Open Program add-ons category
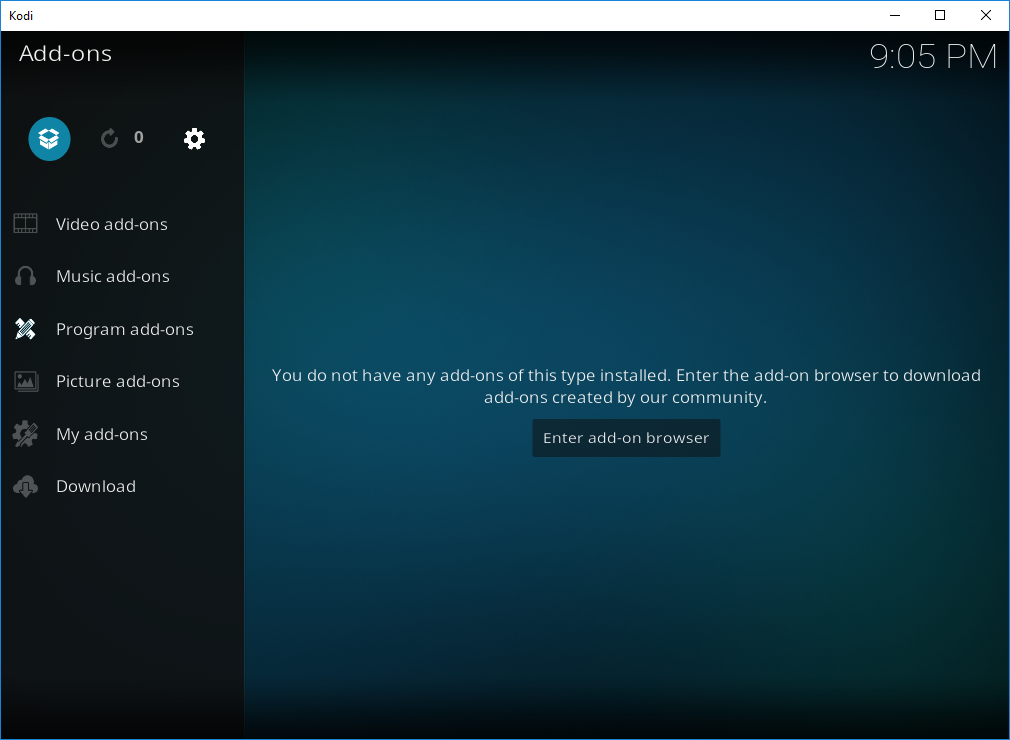 pos(122,329)
